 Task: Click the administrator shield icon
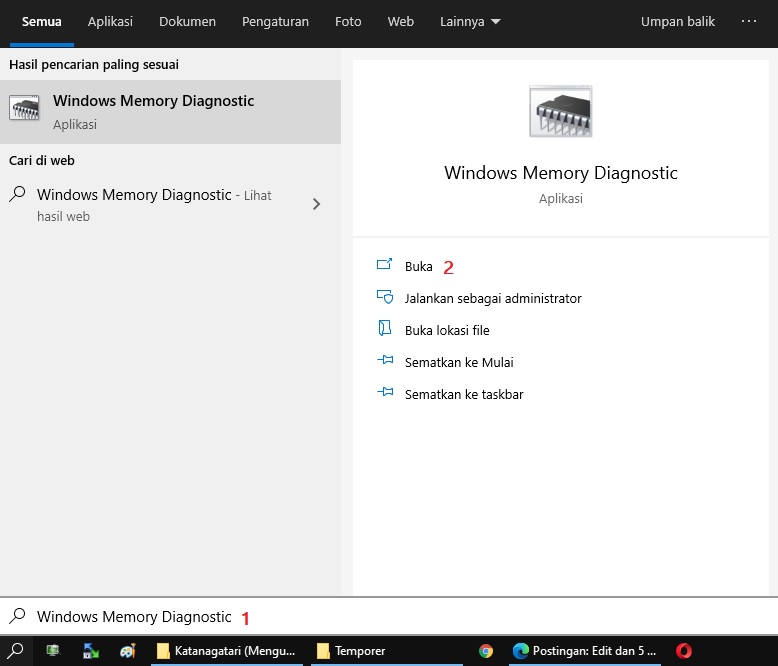click(x=385, y=297)
